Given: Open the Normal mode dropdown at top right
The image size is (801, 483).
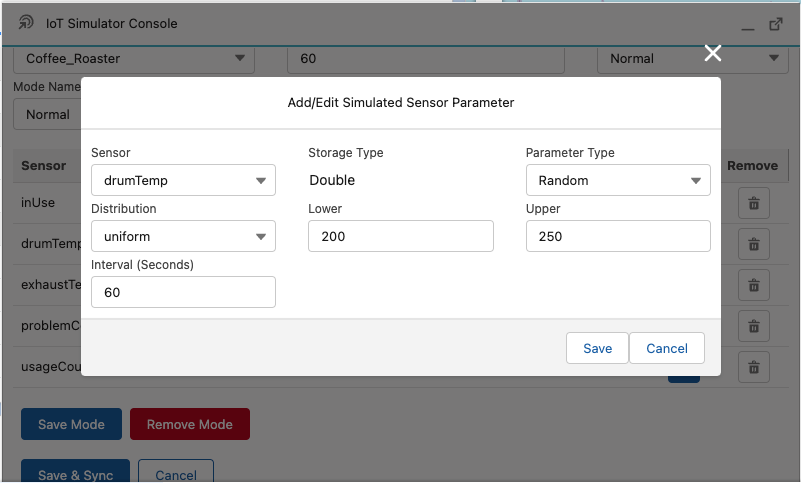Looking at the screenshot, I should point(693,59).
